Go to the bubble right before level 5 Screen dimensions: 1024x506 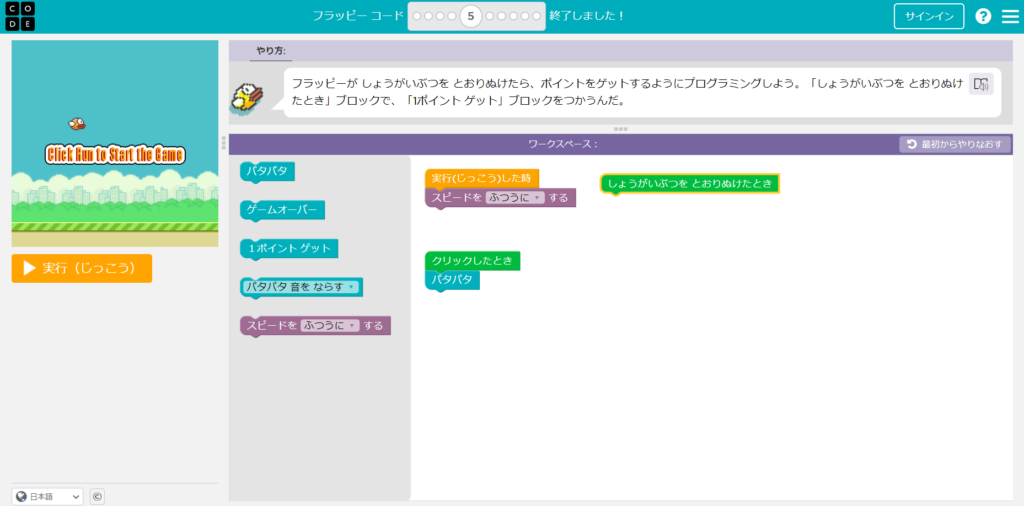click(x=452, y=16)
